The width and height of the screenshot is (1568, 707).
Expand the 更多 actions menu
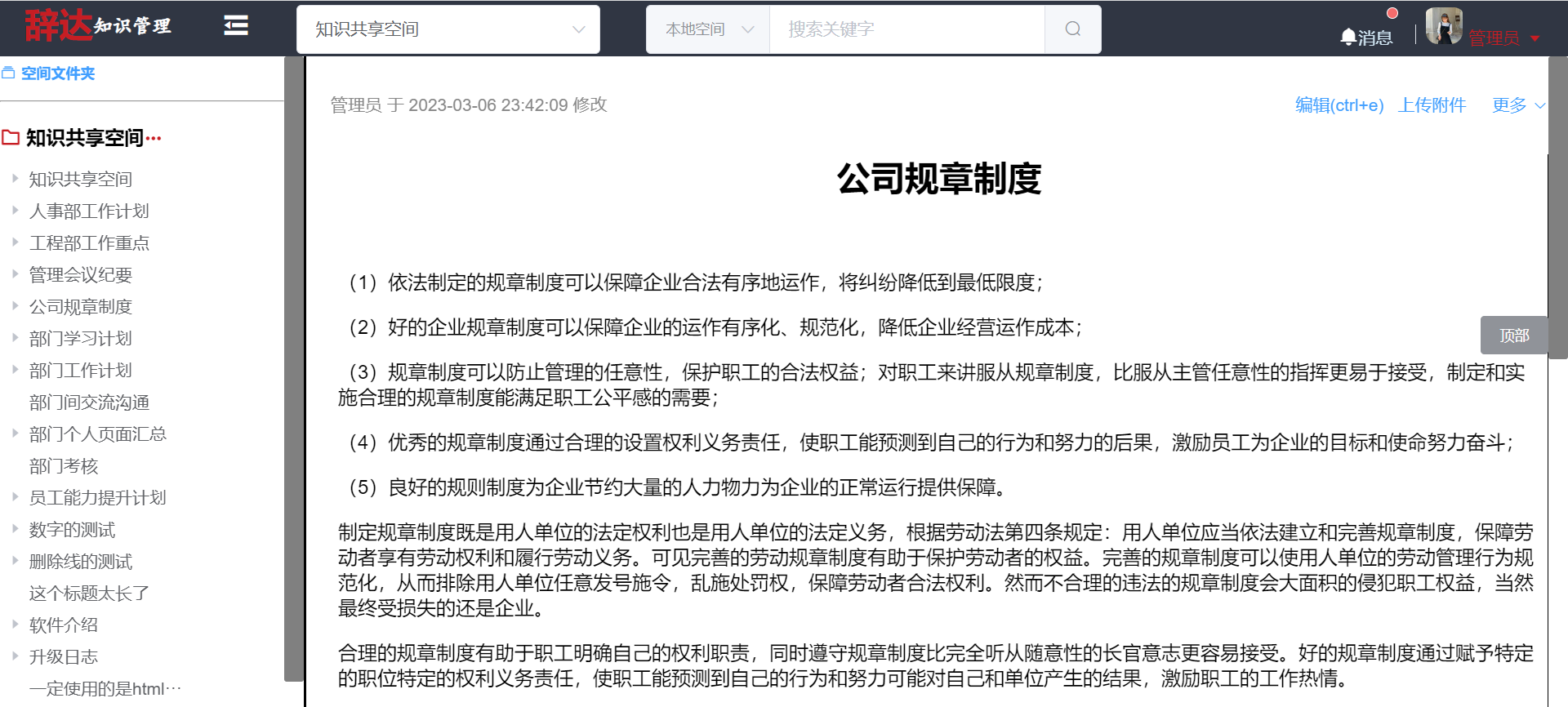click(x=1517, y=105)
